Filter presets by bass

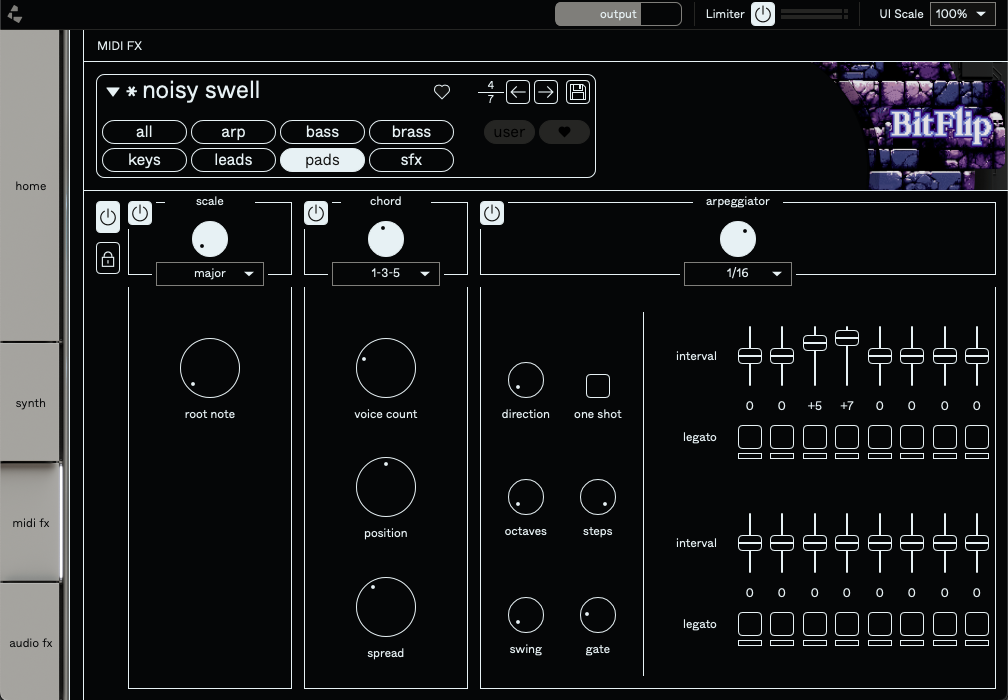tap(322, 132)
